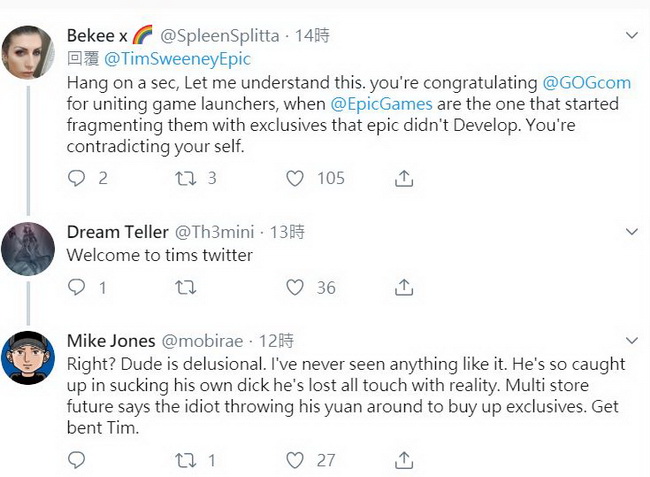Screen dimensions: 650x477
Task: Share Dream Teller's tweet
Action: tap(404, 287)
